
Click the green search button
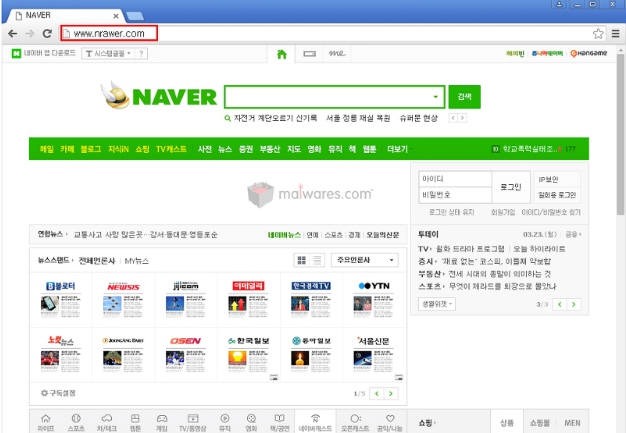(x=464, y=97)
